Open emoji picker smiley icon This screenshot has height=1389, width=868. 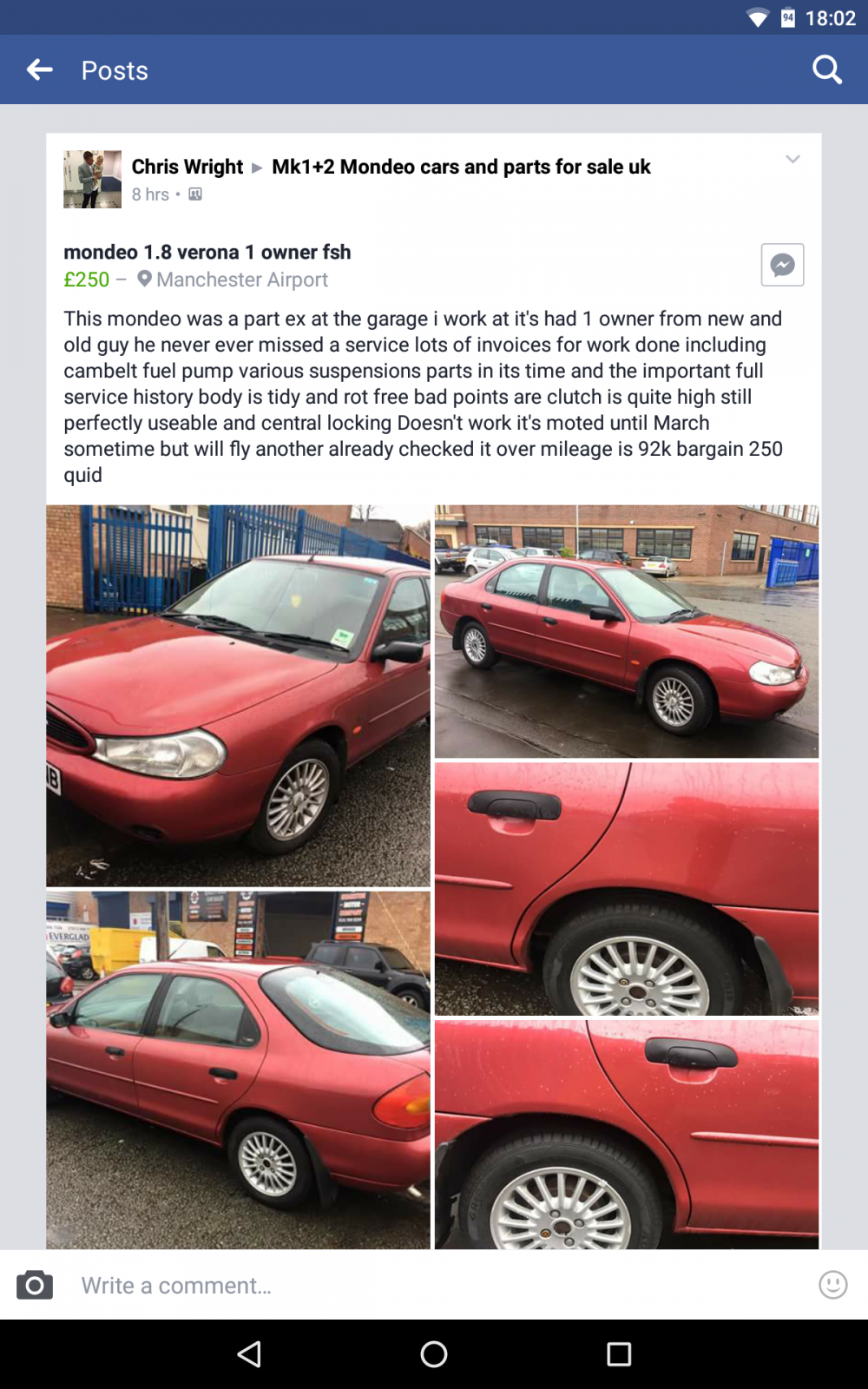coord(832,1285)
